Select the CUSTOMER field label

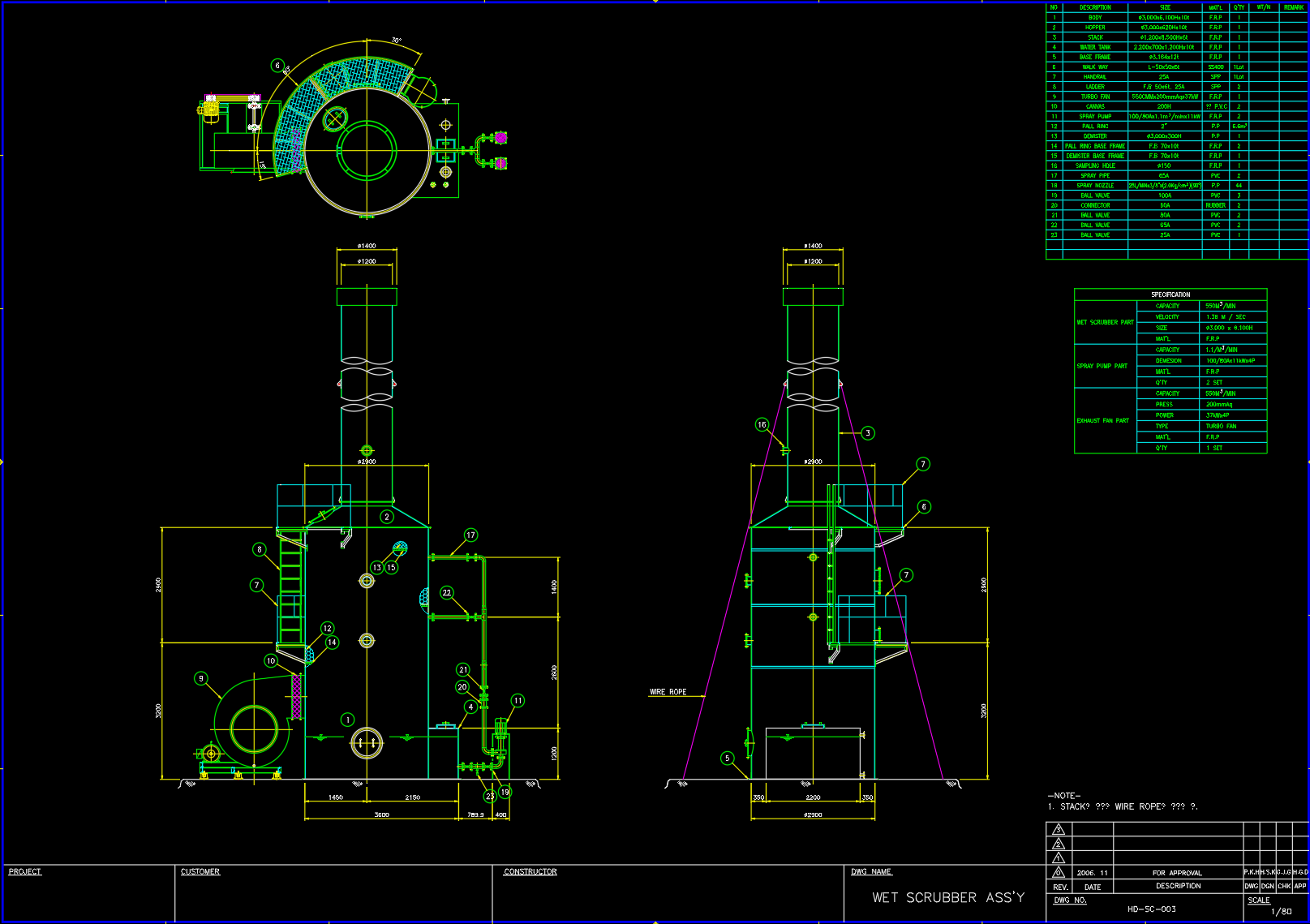(x=200, y=872)
